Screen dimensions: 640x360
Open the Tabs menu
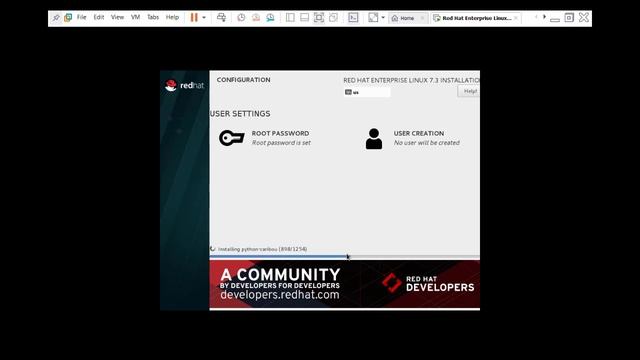pos(153,17)
